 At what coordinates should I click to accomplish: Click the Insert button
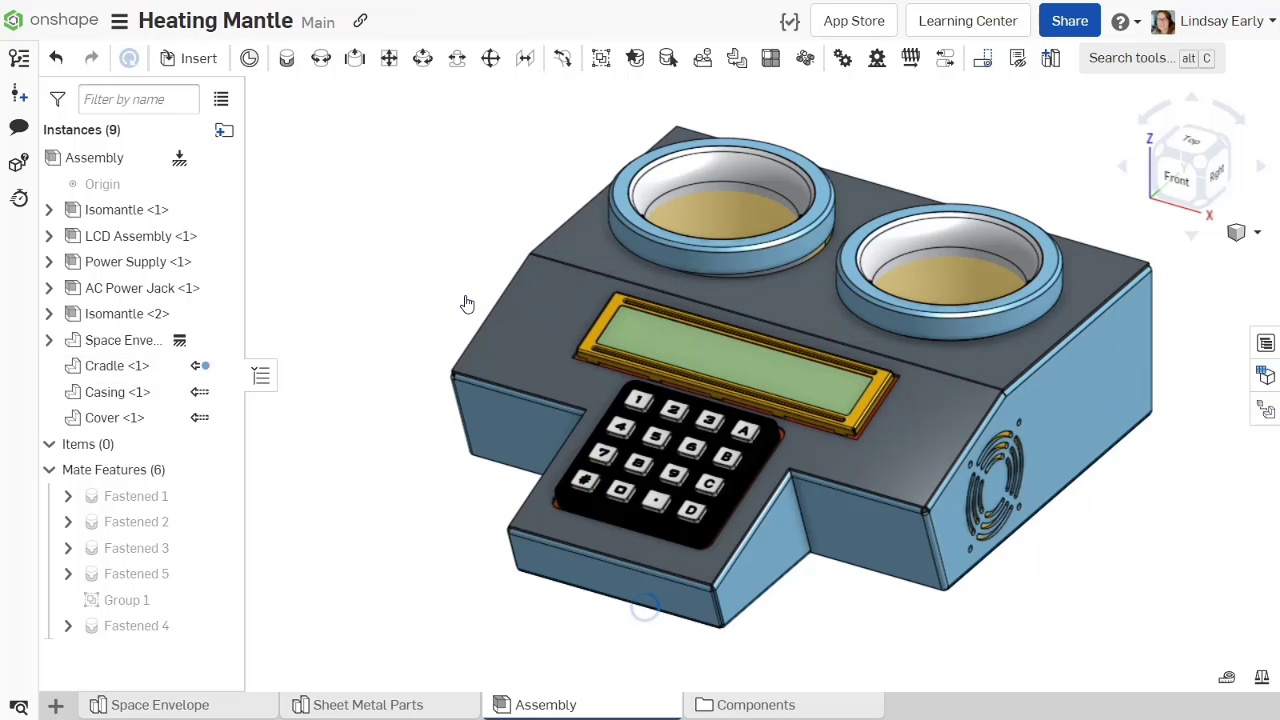[188, 58]
